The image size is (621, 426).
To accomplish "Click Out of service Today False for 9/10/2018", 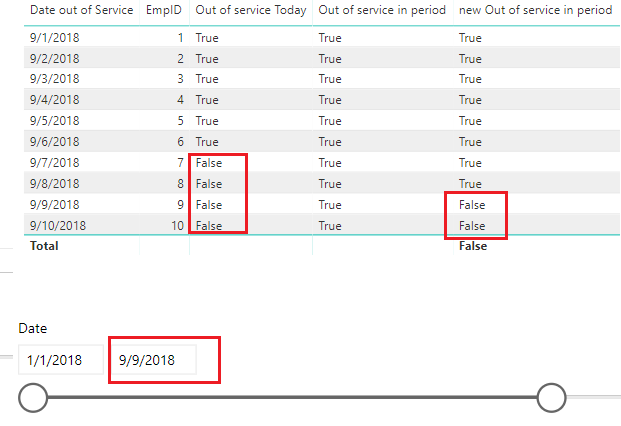I will point(209,226).
